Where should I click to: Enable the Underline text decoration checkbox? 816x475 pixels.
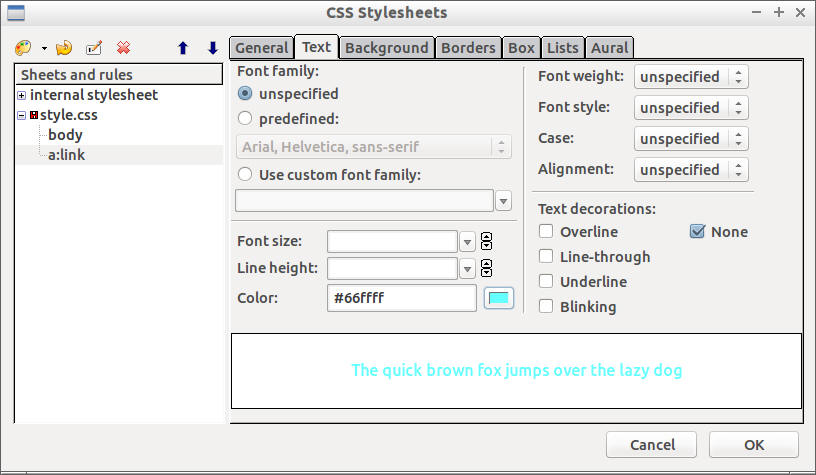546,282
